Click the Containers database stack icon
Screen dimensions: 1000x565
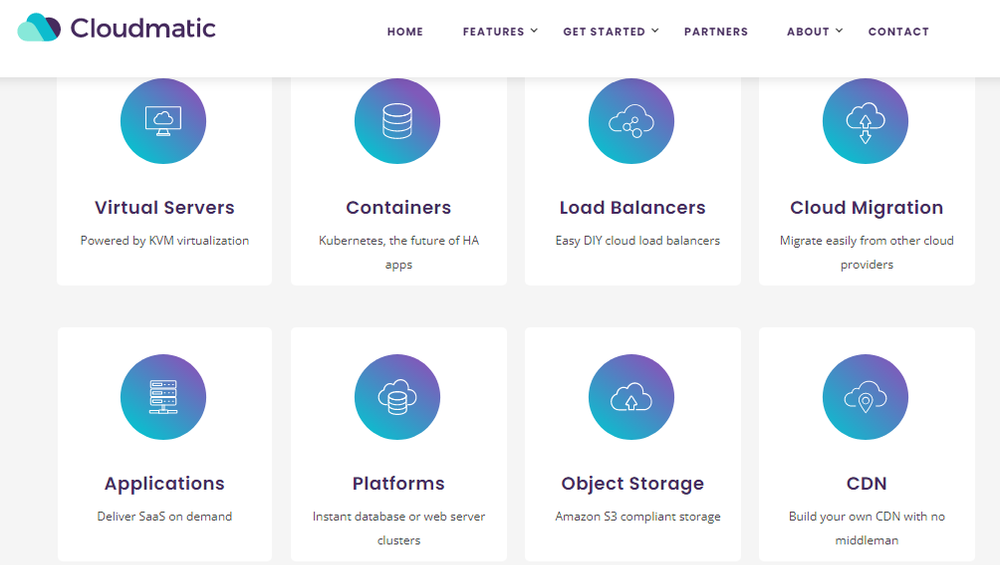pos(397,121)
